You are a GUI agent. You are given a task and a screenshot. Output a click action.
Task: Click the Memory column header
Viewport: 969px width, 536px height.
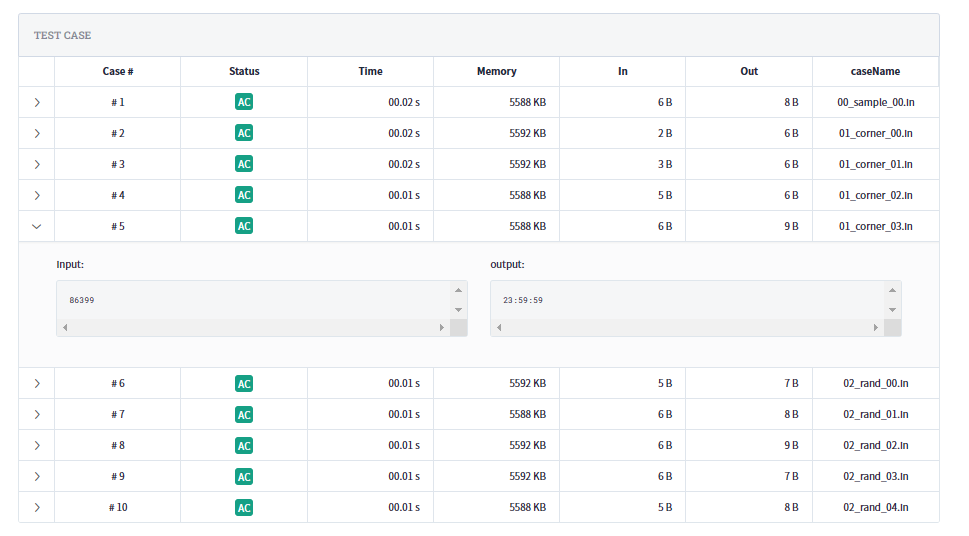[x=496, y=71]
